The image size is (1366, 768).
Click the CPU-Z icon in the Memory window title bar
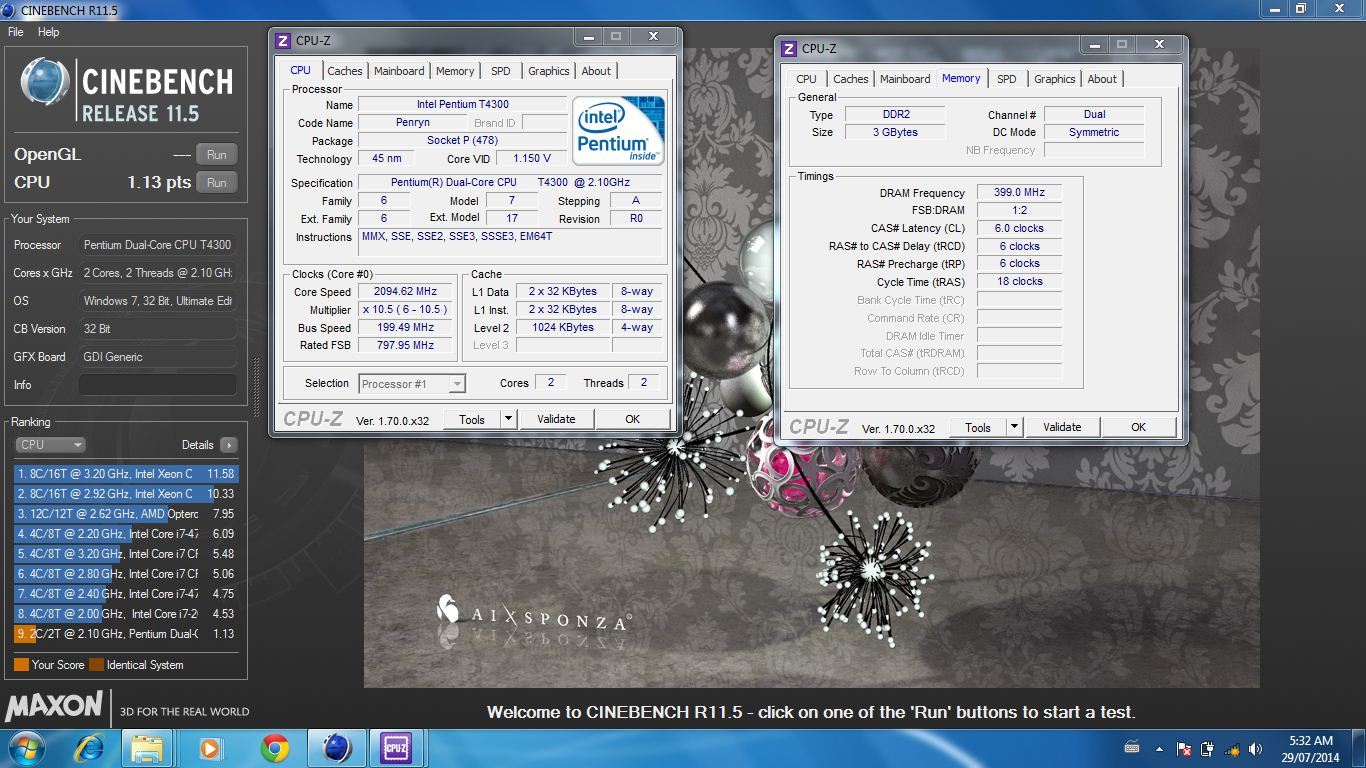[x=789, y=48]
